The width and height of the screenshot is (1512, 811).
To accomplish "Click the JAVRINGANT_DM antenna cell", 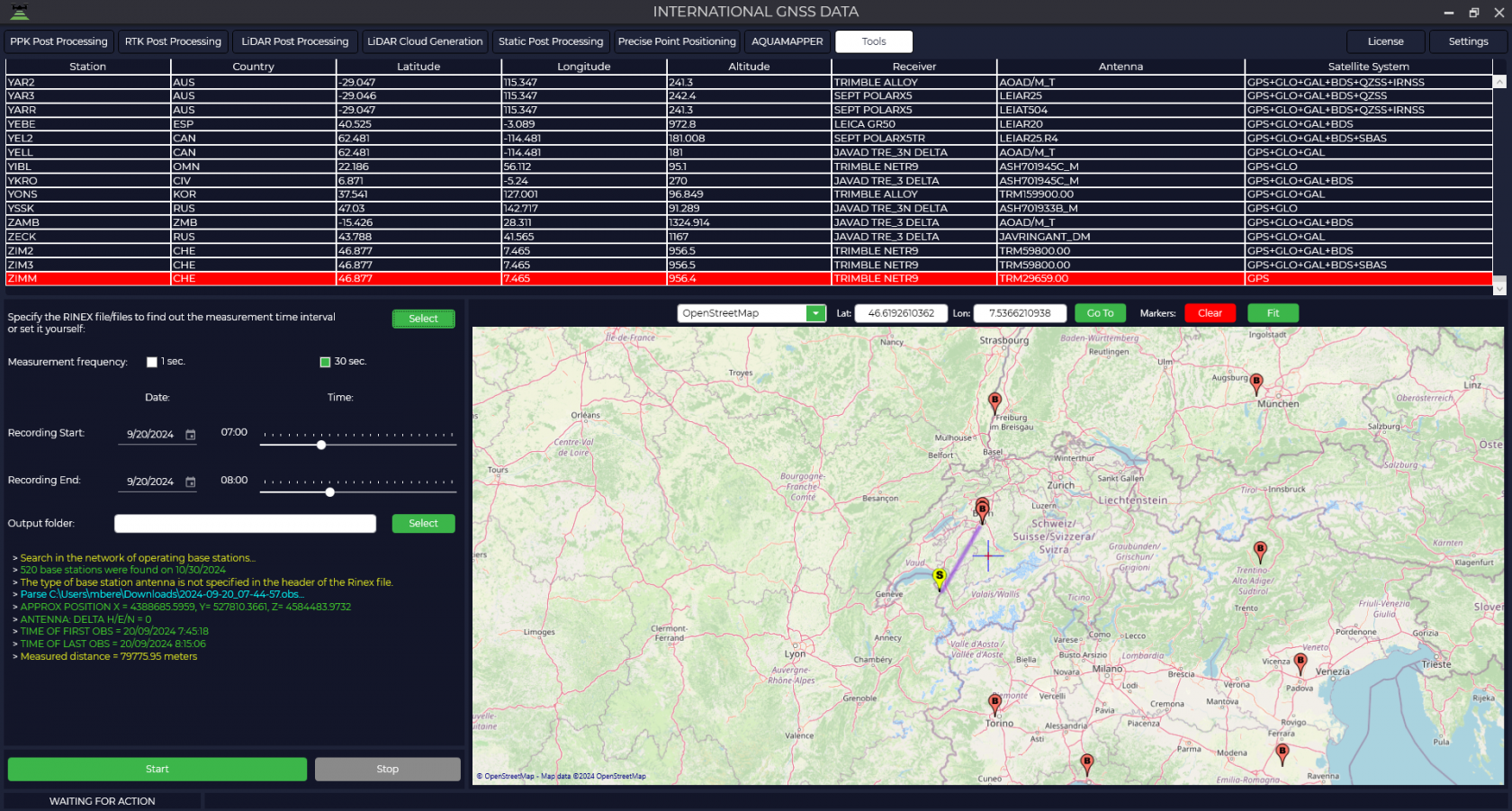I will [x=1120, y=237].
